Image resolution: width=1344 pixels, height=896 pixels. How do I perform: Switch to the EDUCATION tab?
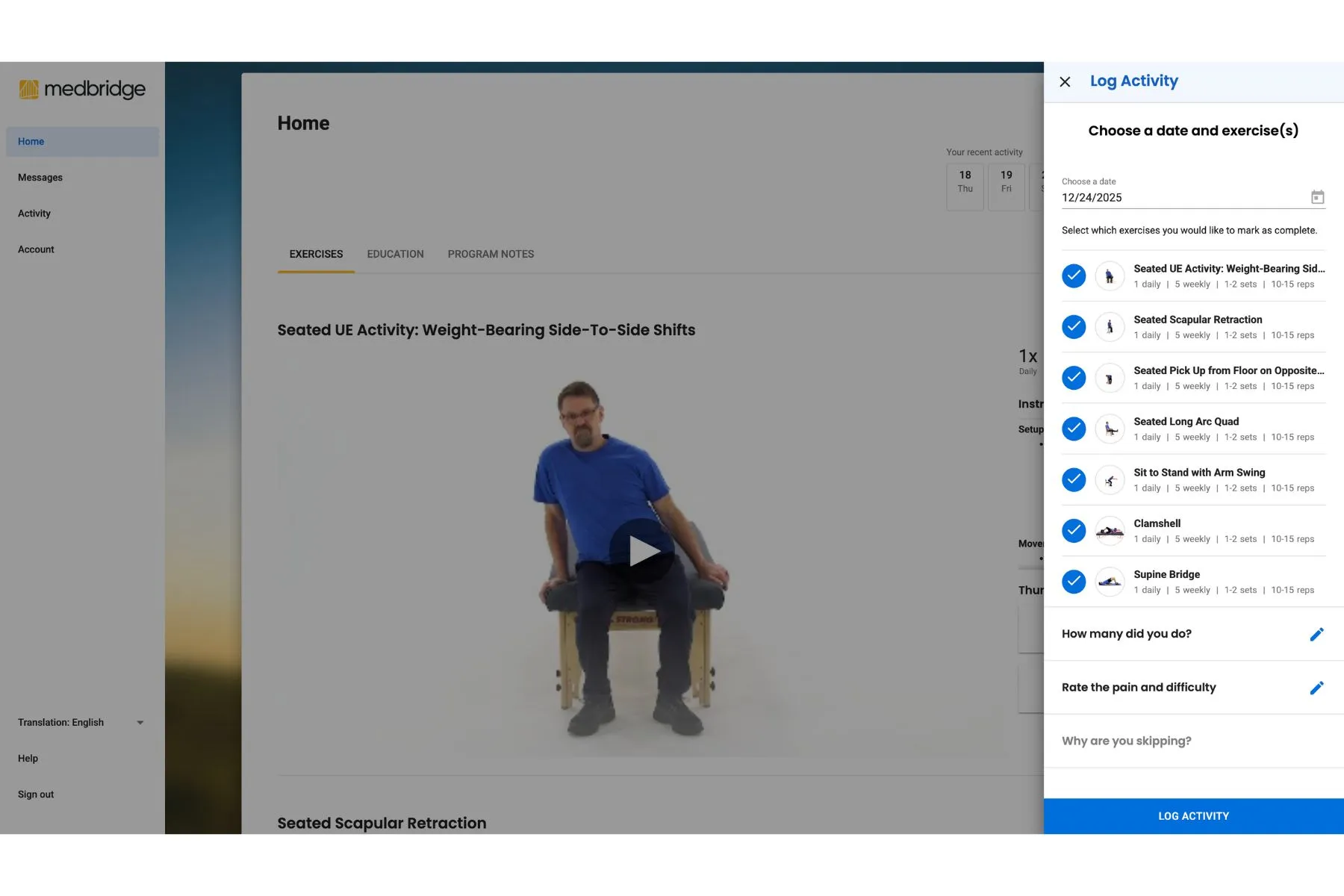point(395,254)
